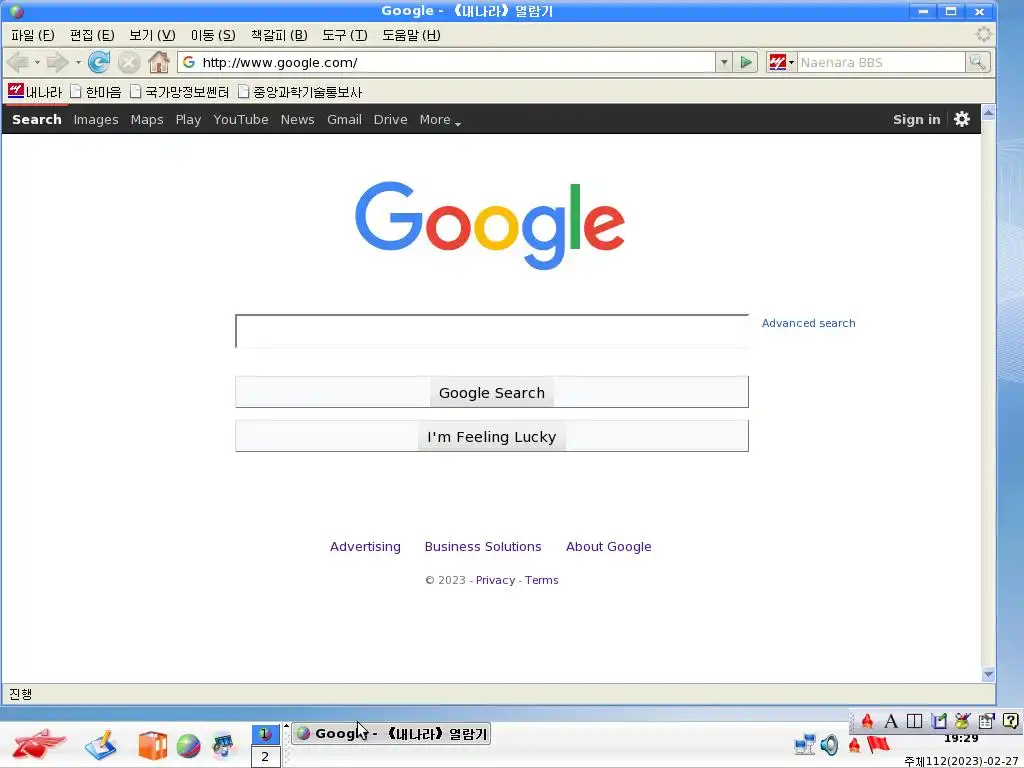Reload the page with the refresh icon
Screen dimensions: 1024x768
[x=99, y=63]
